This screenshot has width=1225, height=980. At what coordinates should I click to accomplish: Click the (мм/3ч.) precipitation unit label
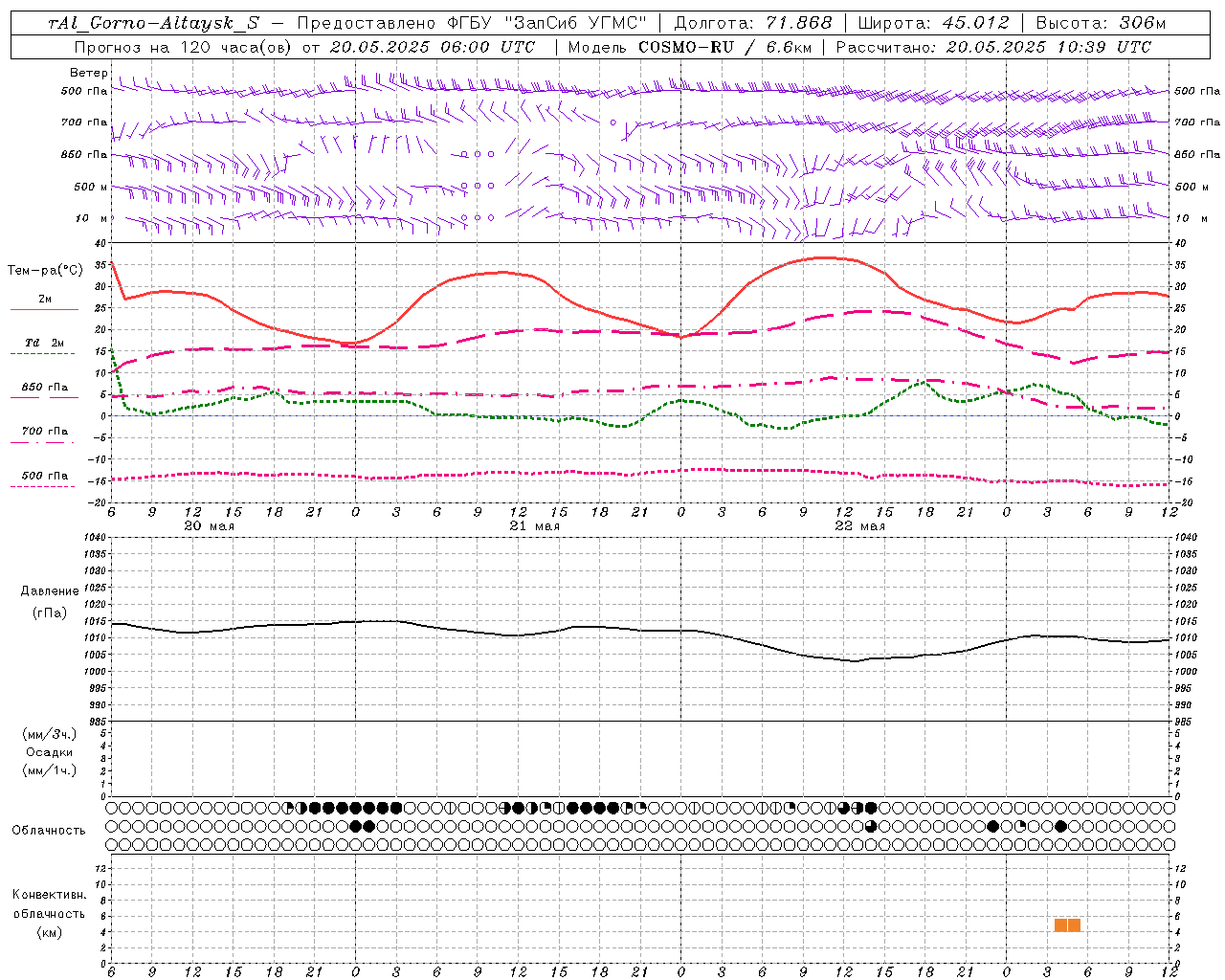click(50, 734)
